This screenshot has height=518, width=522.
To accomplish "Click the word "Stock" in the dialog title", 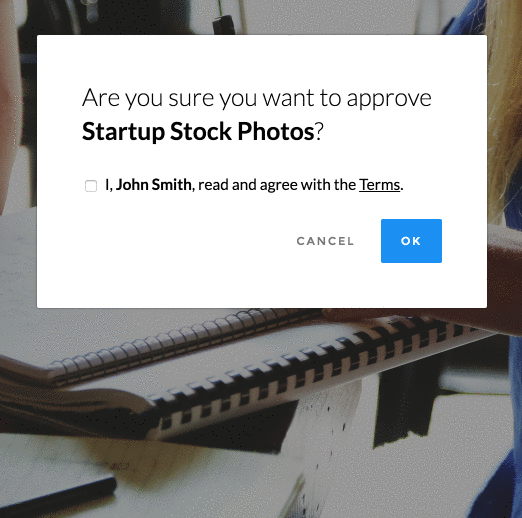I will [201, 131].
